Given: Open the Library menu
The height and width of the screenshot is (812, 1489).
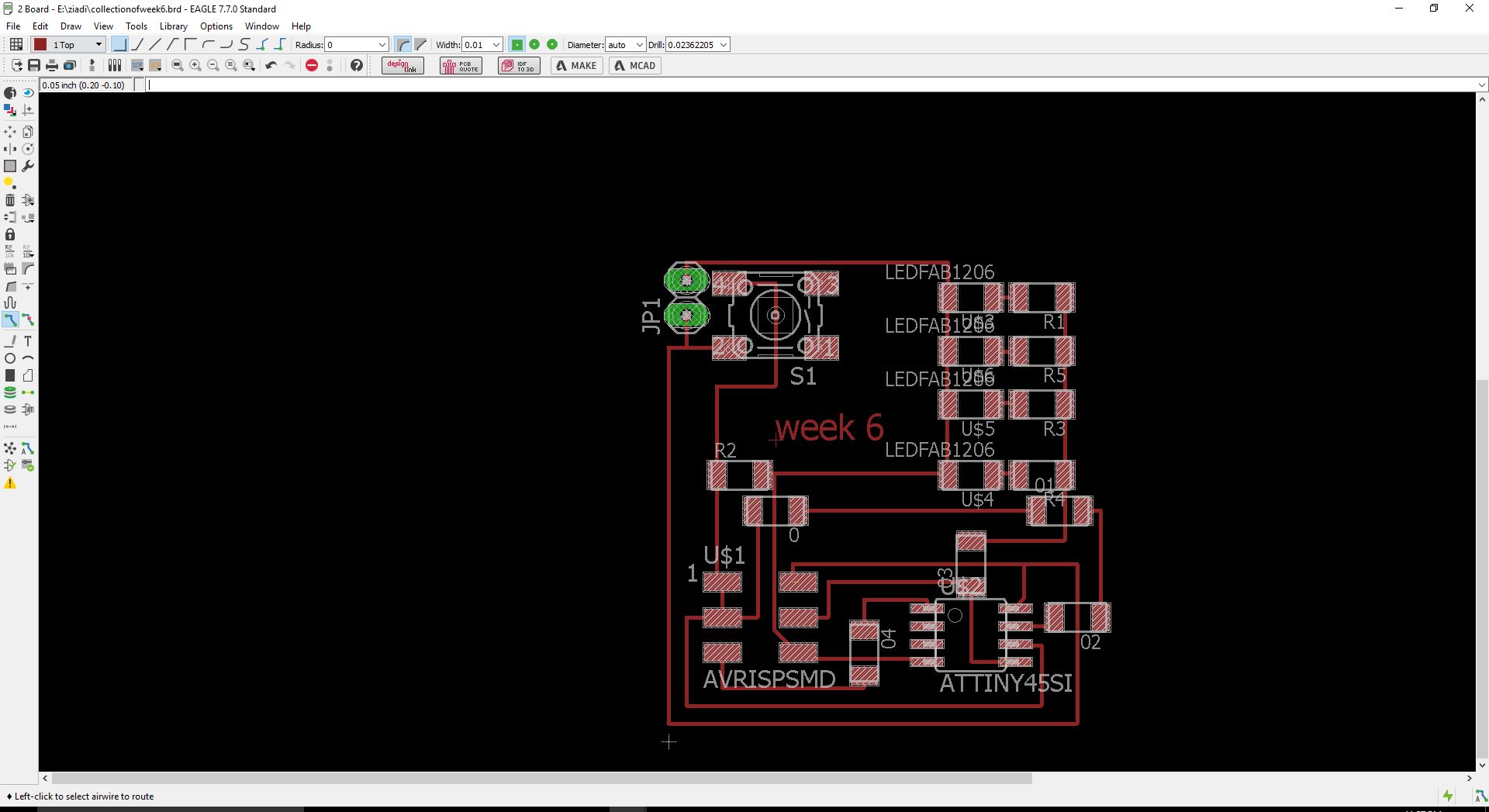Looking at the screenshot, I should pos(173,26).
